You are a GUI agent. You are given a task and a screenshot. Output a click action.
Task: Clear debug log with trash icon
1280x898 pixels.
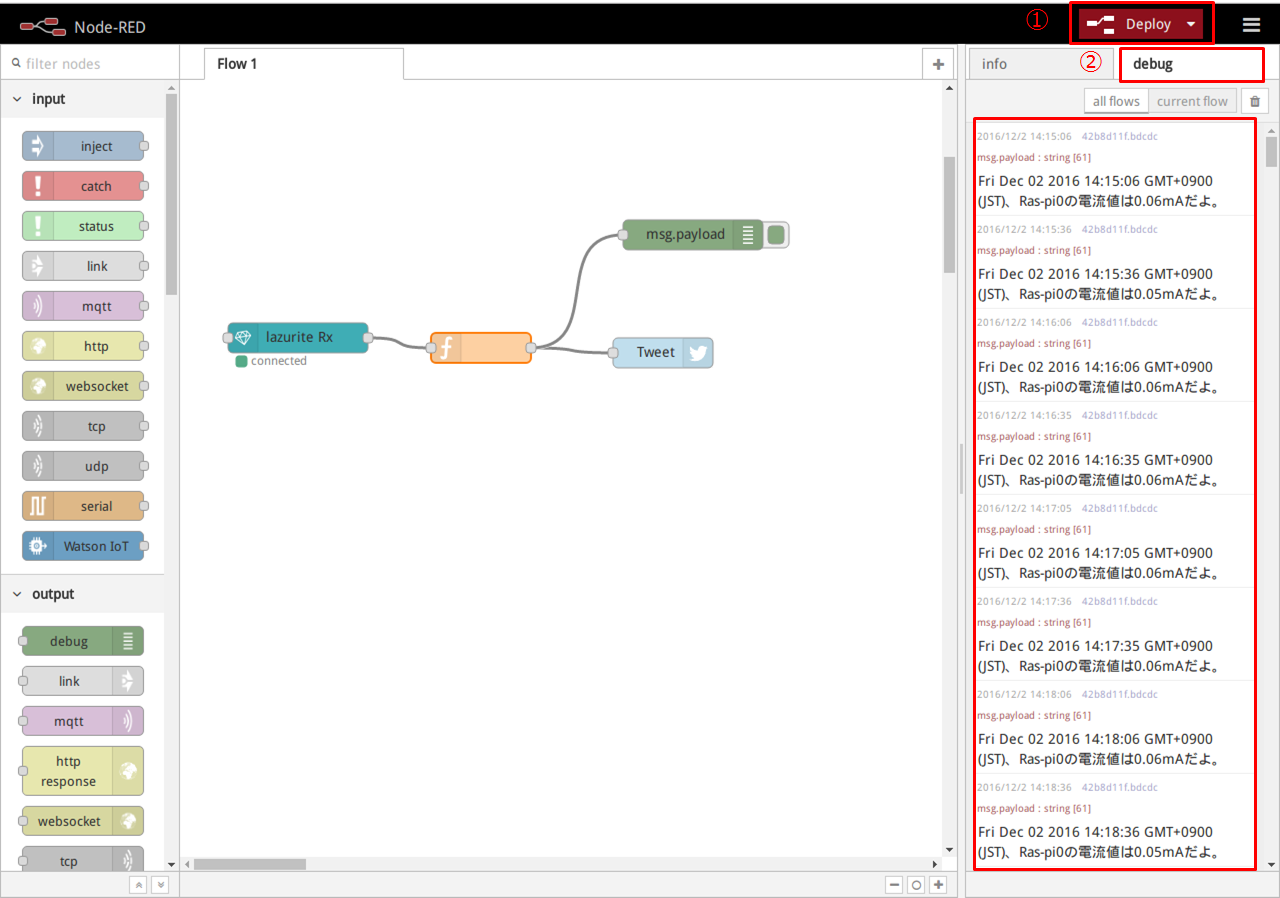1255,101
